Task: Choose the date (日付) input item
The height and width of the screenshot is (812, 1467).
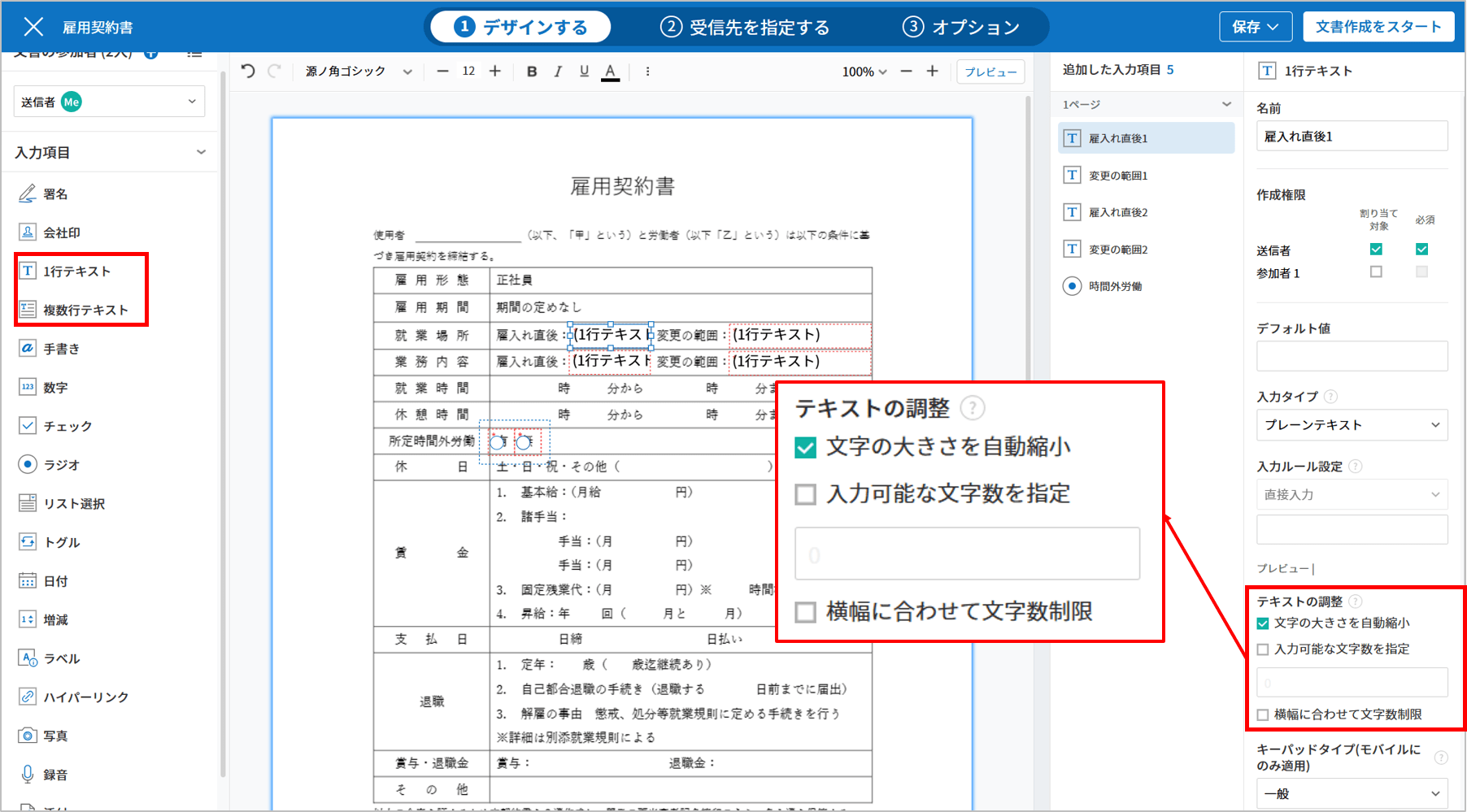Action: [55, 581]
